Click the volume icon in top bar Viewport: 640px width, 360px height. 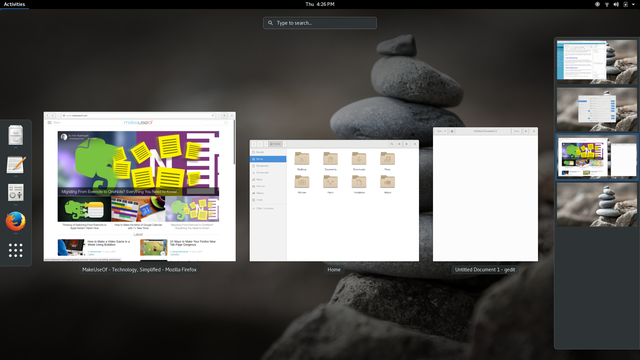pos(616,4)
